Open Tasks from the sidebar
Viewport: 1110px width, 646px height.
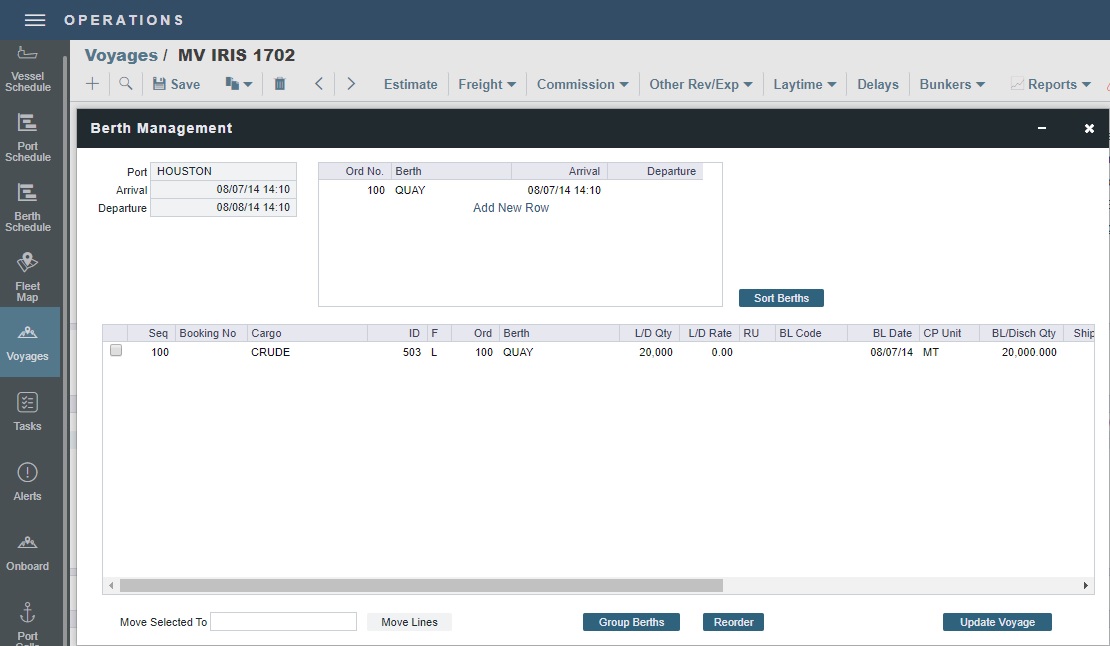[28, 411]
